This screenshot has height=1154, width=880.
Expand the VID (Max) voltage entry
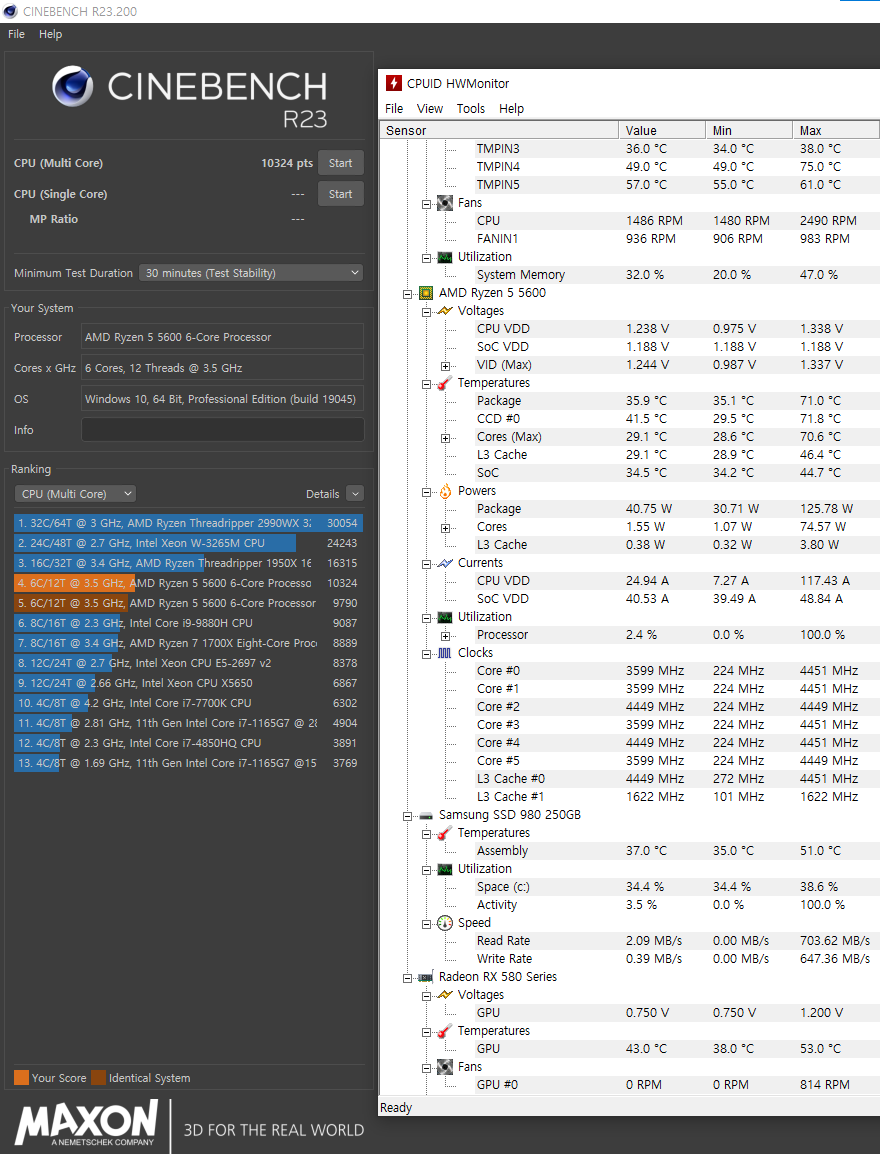445,366
